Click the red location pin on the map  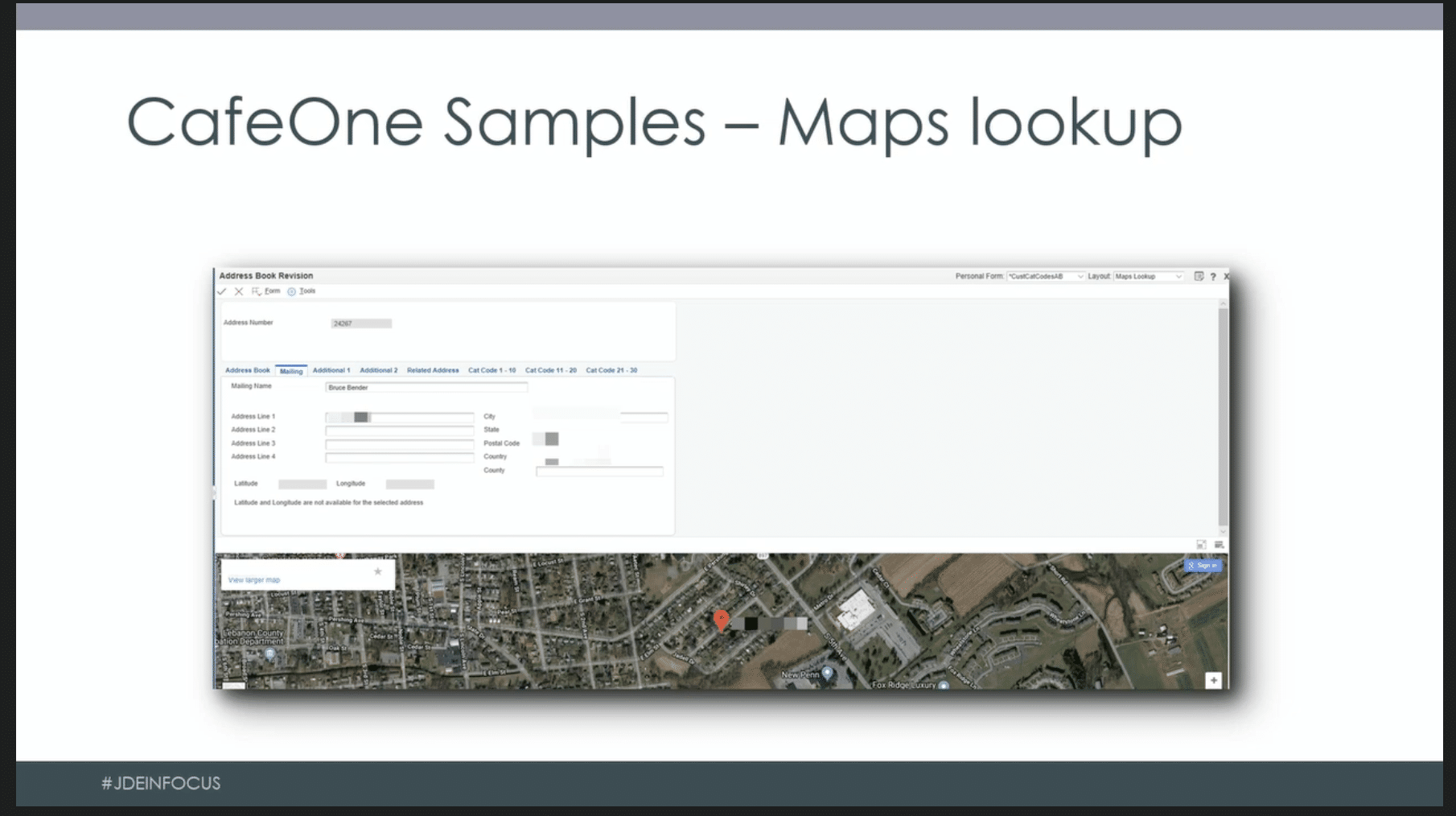(x=721, y=620)
